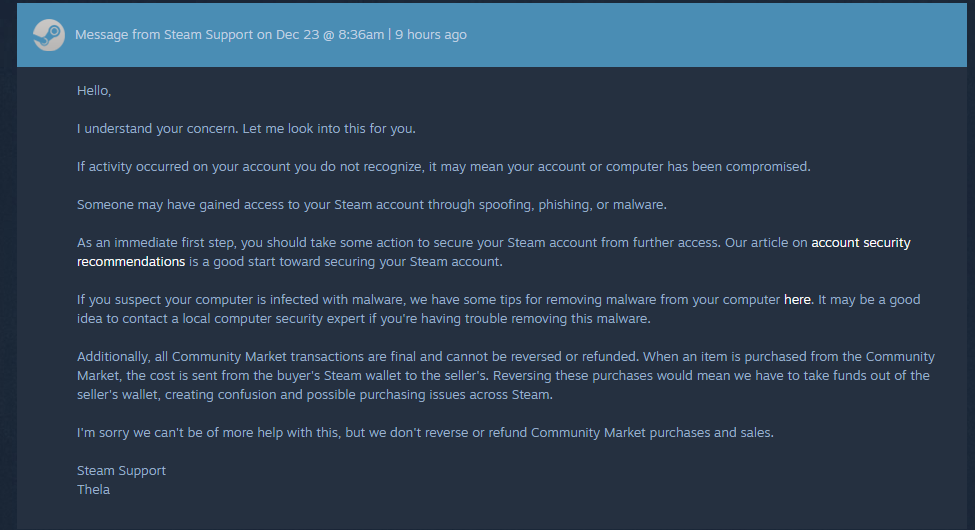Click the "Message from Steam Support" header title
This screenshot has height=530, width=975.
(156, 35)
